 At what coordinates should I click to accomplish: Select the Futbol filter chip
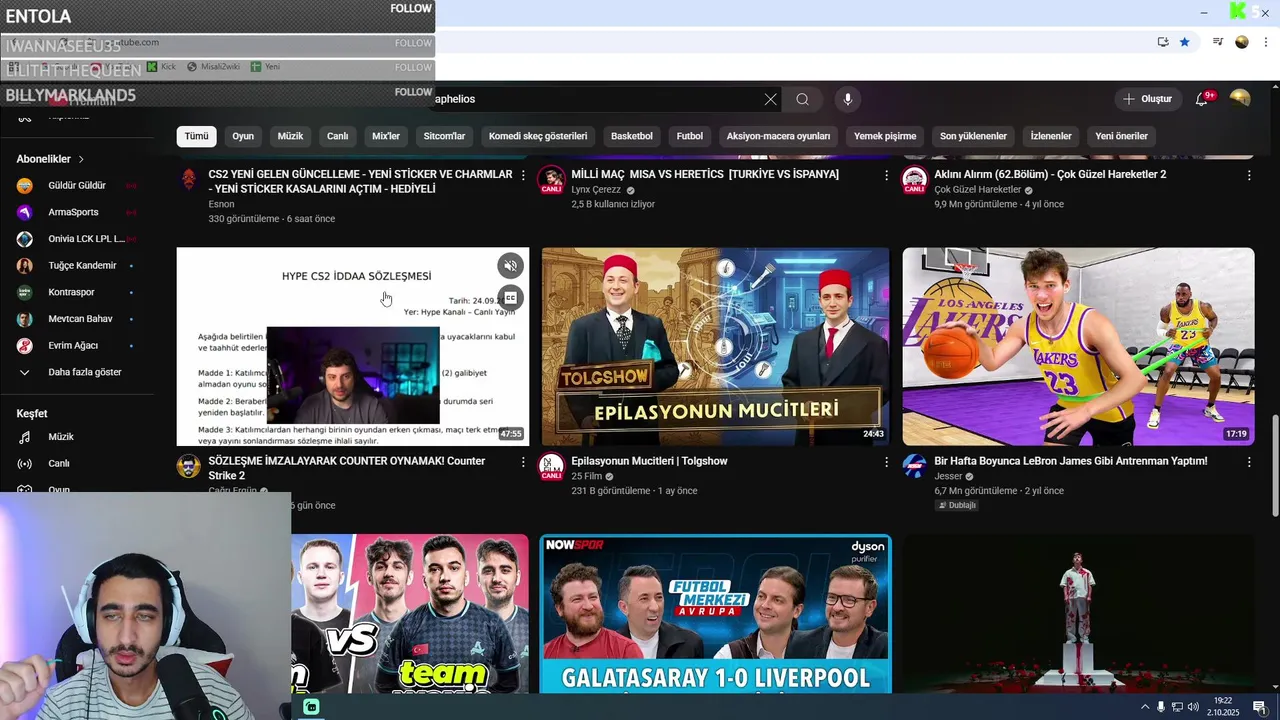pyautogui.click(x=690, y=136)
